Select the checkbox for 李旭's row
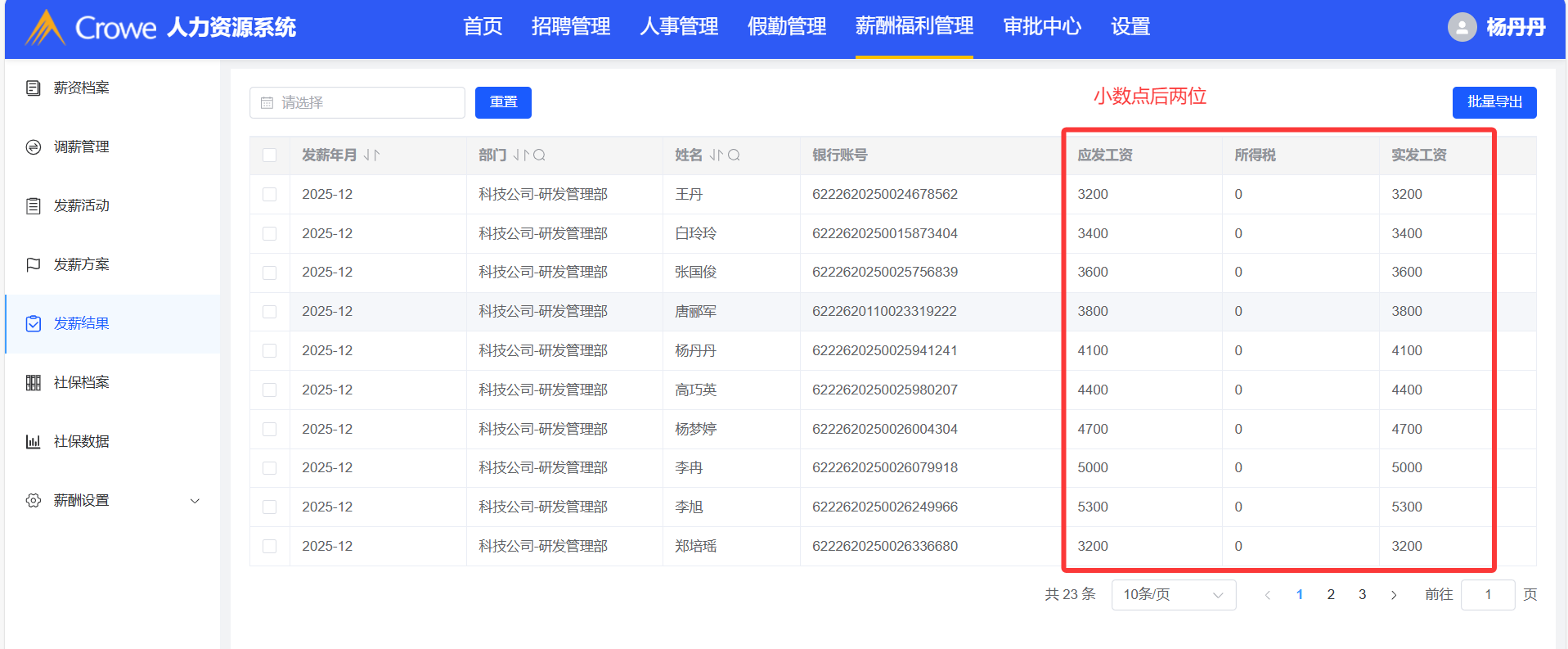The width and height of the screenshot is (1568, 649). coord(269,507)
